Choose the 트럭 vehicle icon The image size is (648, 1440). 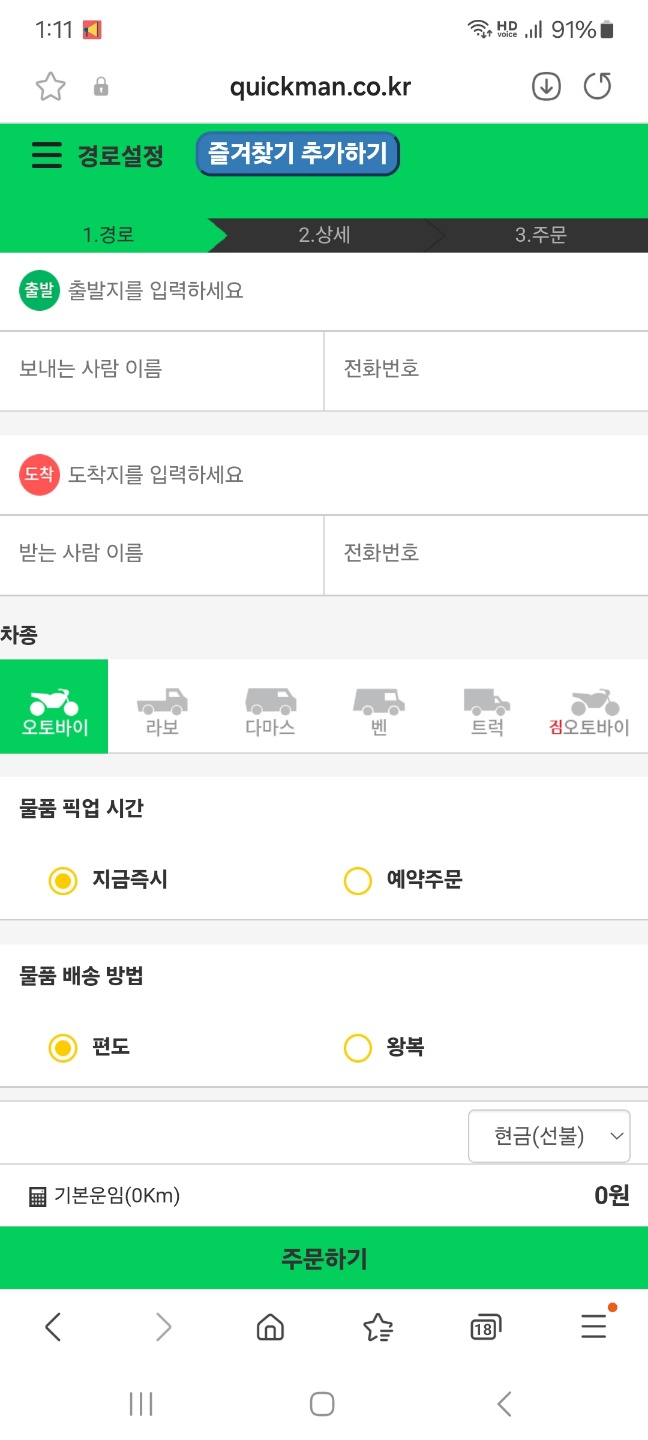tap(486, 706)
